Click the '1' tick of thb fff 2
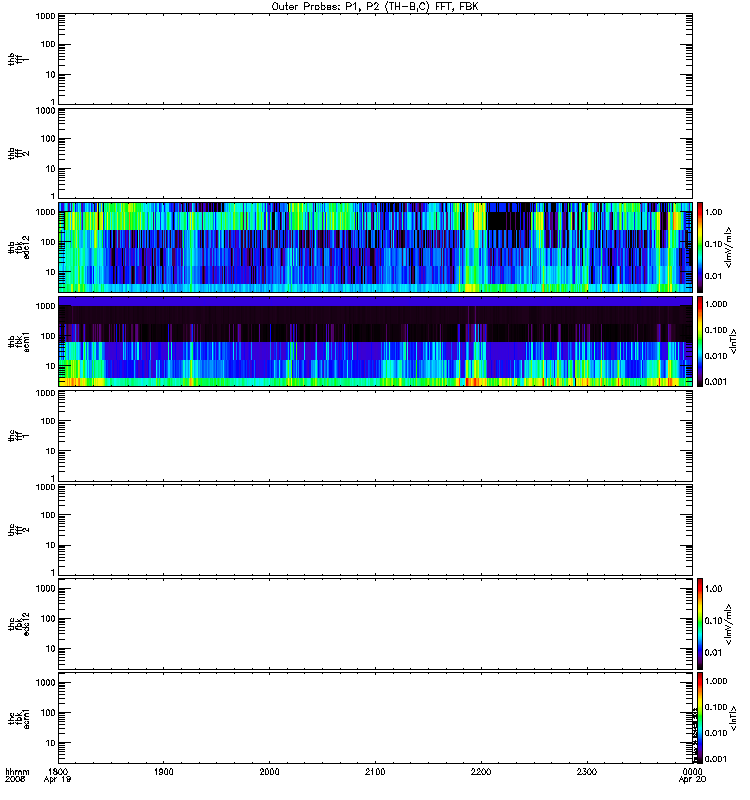 click(53, 196)
